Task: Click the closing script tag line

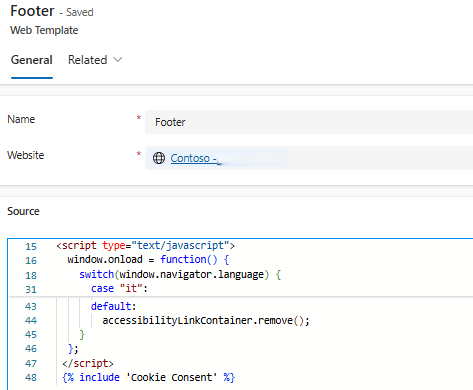Action: [88, 363]
